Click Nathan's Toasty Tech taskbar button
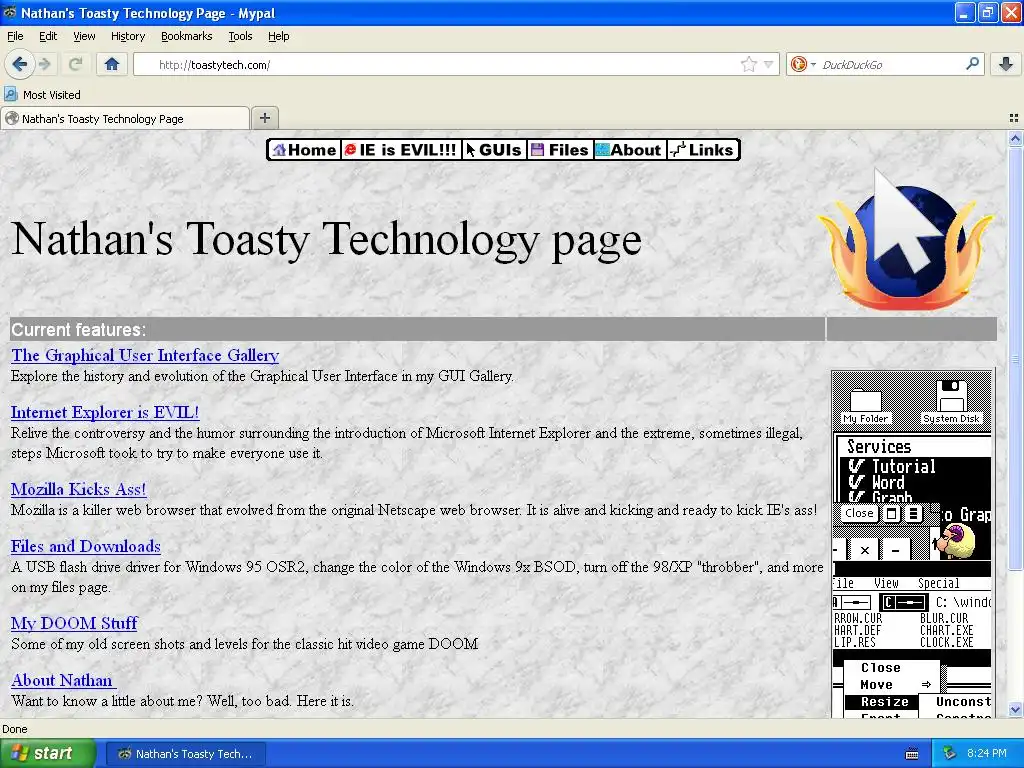This screenshot has width=1024, height=768. coord(185,754)
